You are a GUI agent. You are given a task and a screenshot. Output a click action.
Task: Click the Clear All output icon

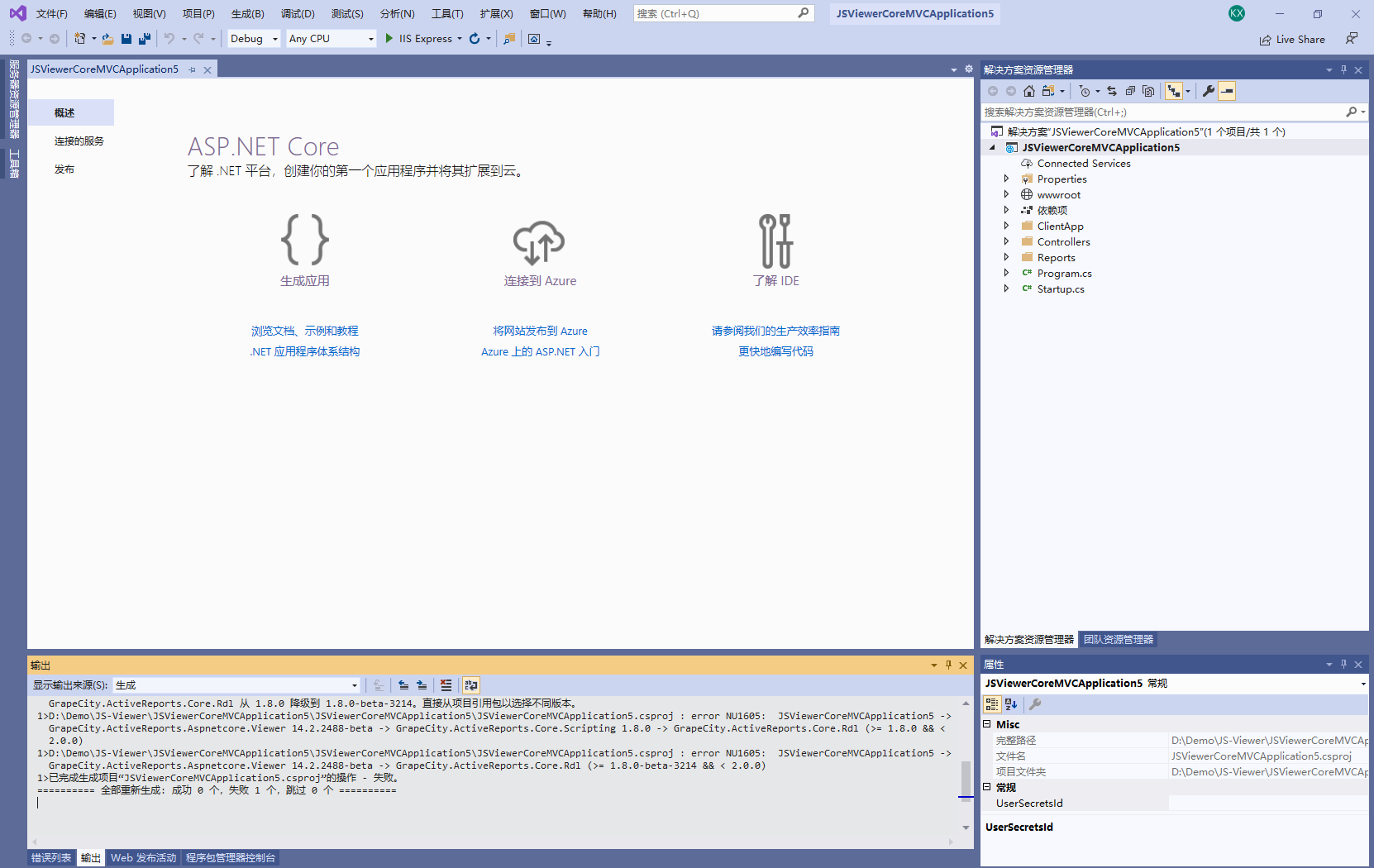tap(446, 685)
